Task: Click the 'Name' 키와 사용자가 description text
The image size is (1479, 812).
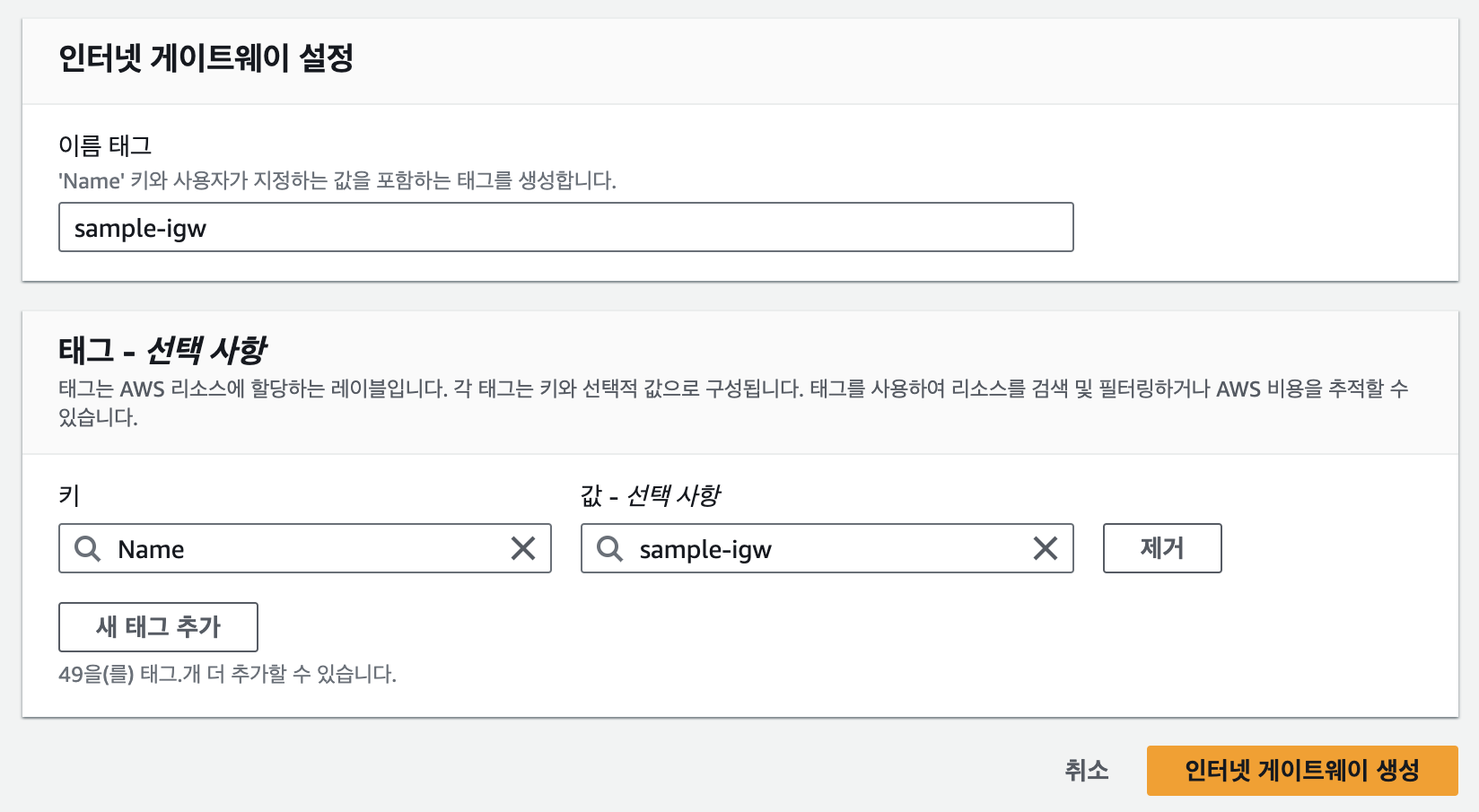Action: 337,180
